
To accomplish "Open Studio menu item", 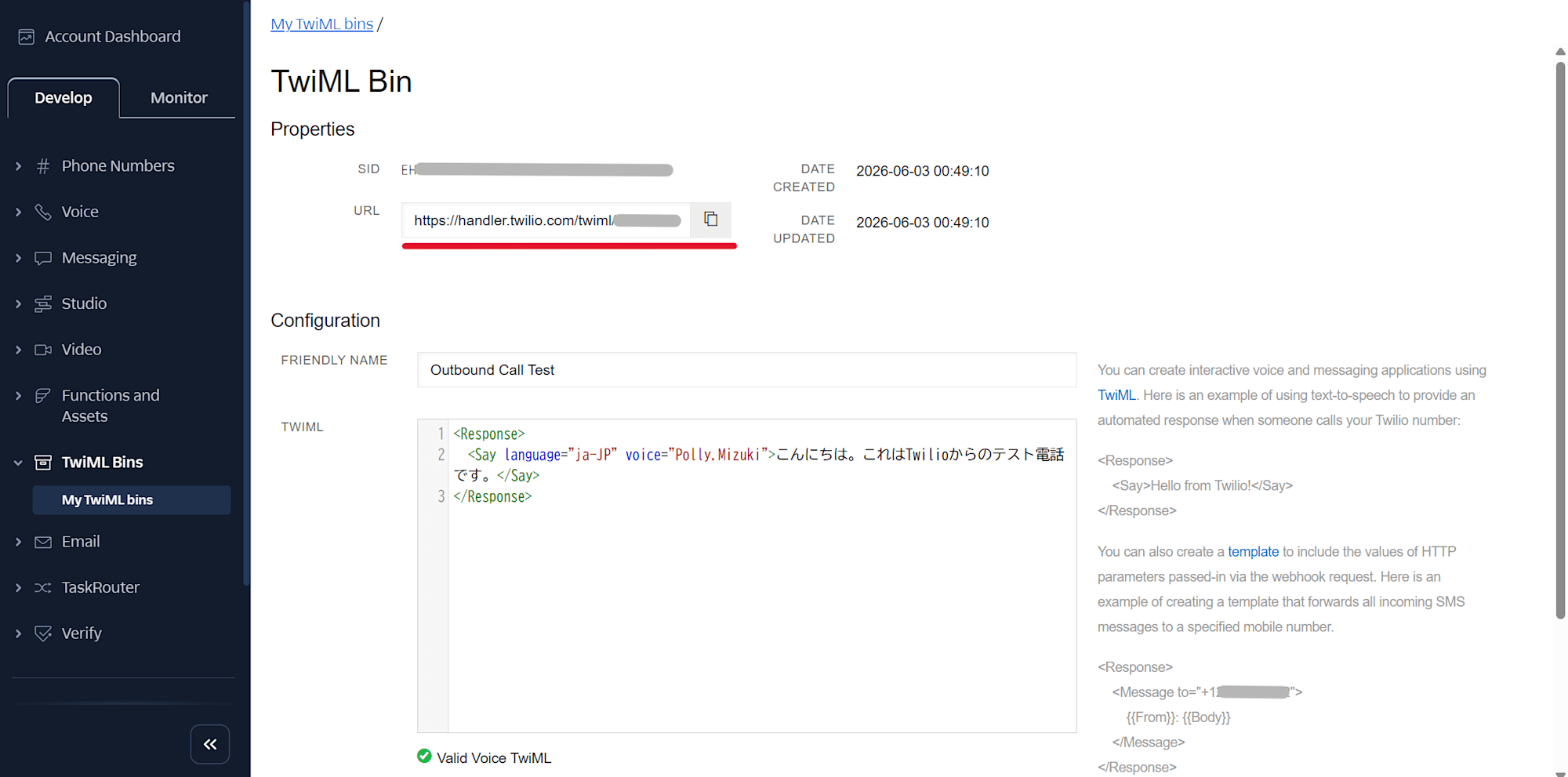I will click(85, 304).
